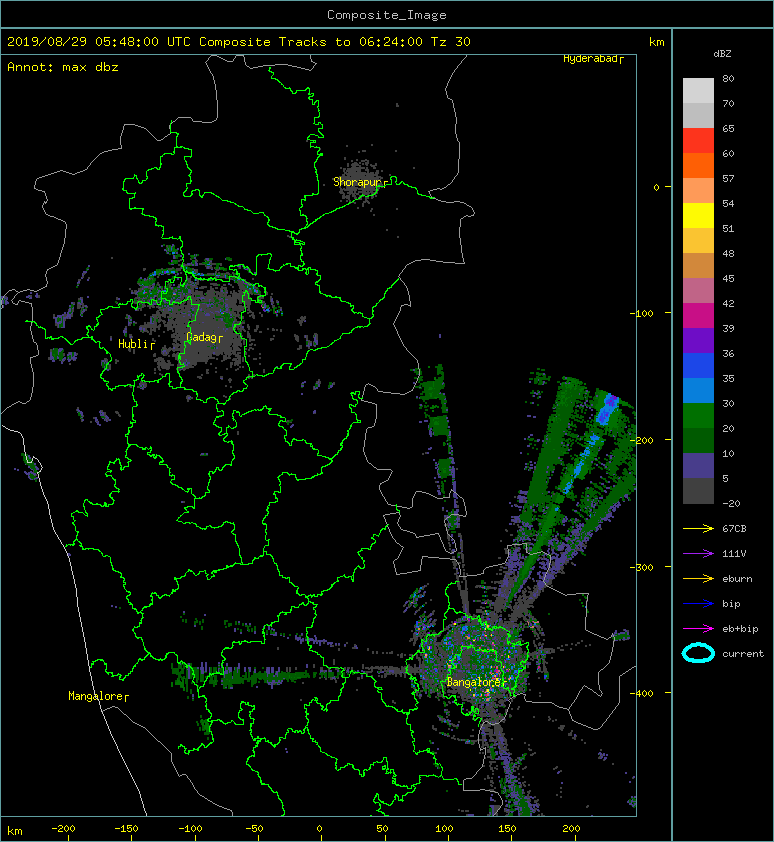Click the 67CB legend label

point(734,529)
